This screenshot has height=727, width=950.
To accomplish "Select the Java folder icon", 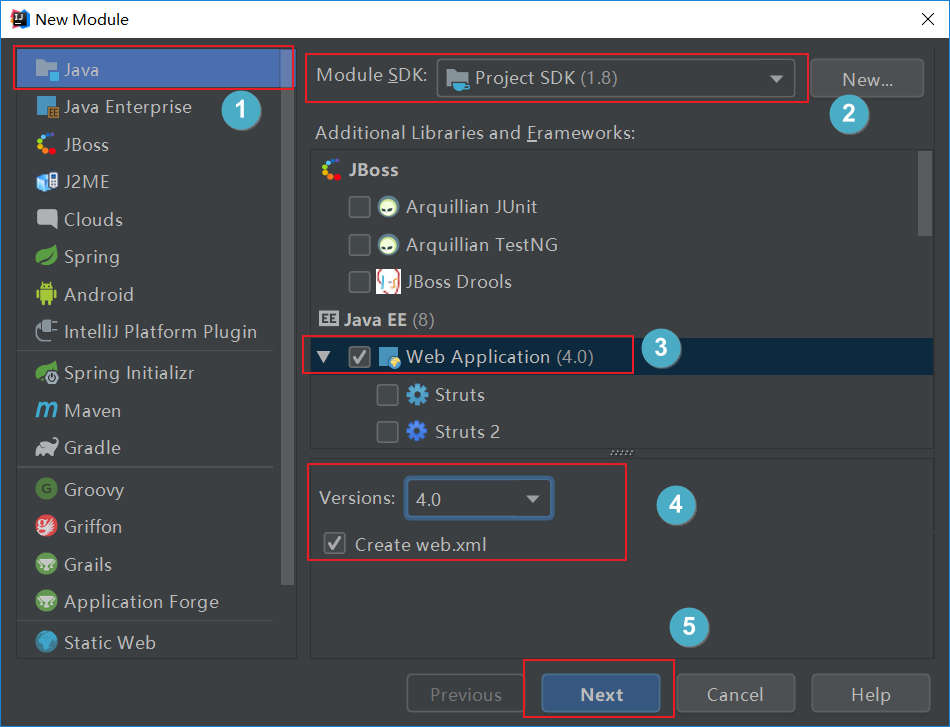I will click(x=47, y=70).
